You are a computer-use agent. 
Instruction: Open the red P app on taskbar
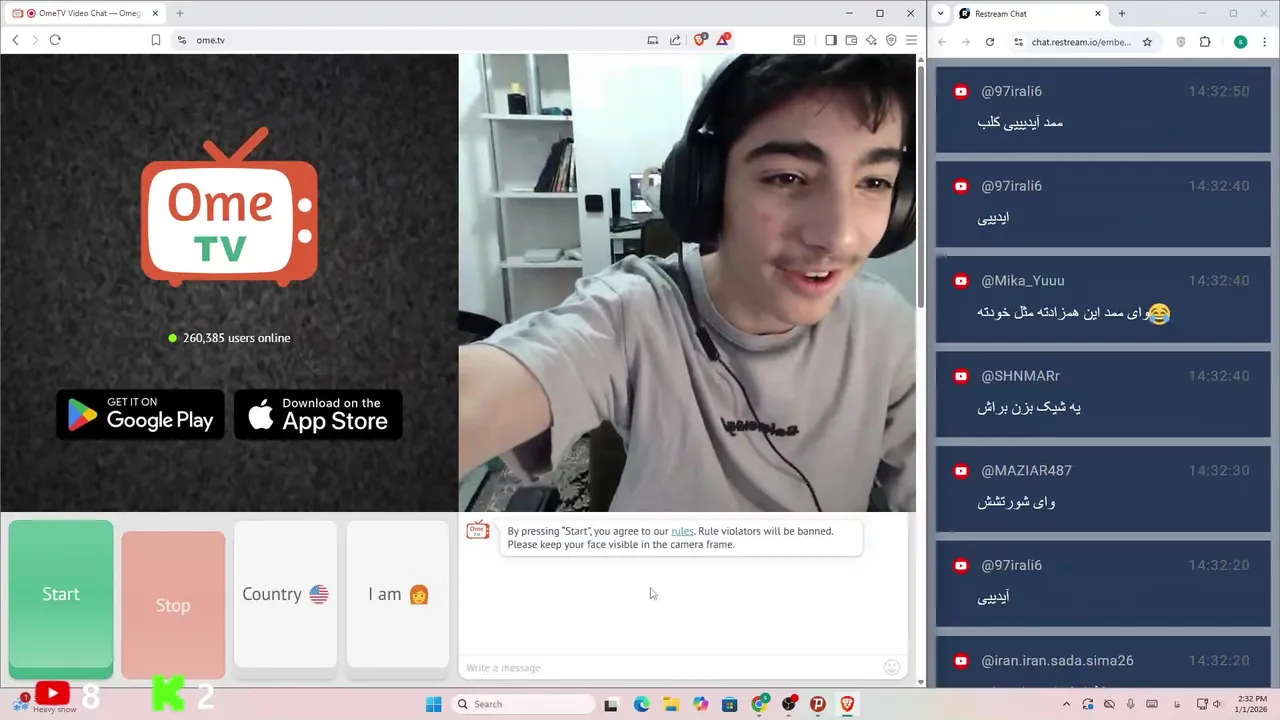coord(818,704)
